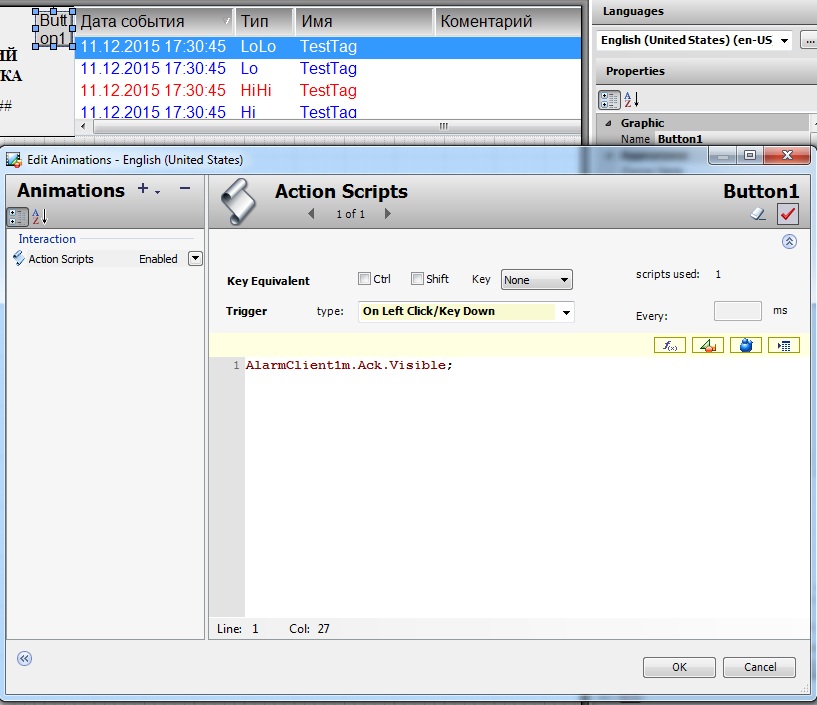The image size is (817, 705).
Task: Sort animations alphabetically with the AZ icon
Action: pos(40,216)
